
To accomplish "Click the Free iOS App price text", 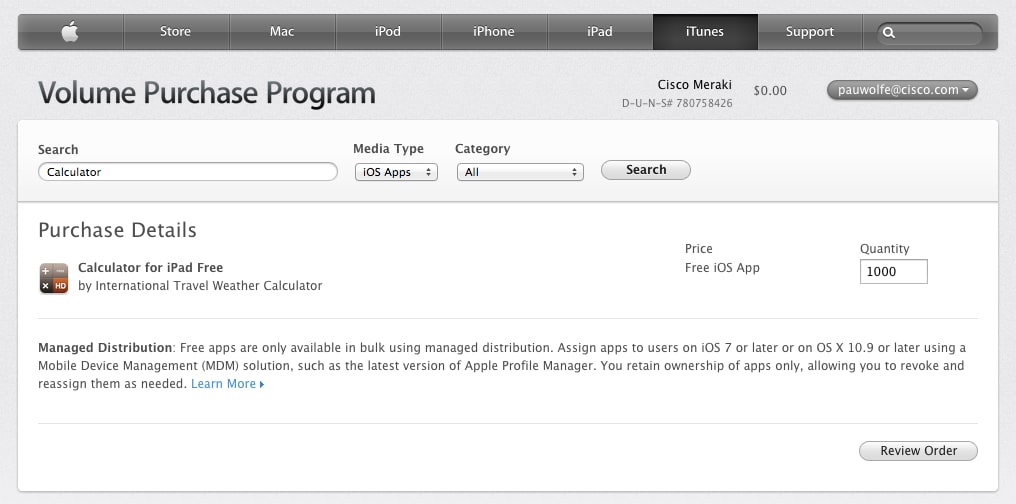I will tap(722, 268).
